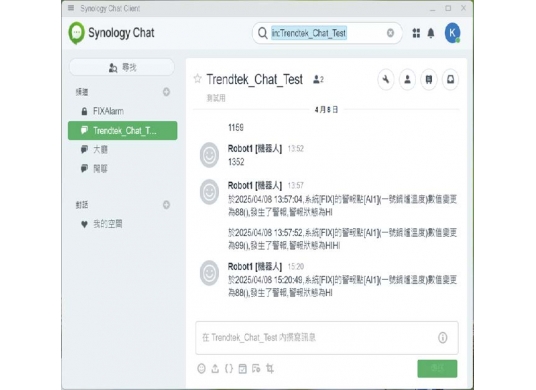Open the channel settings wrench icon
This screenshot has width=536, height=390.
coord(386,80)
